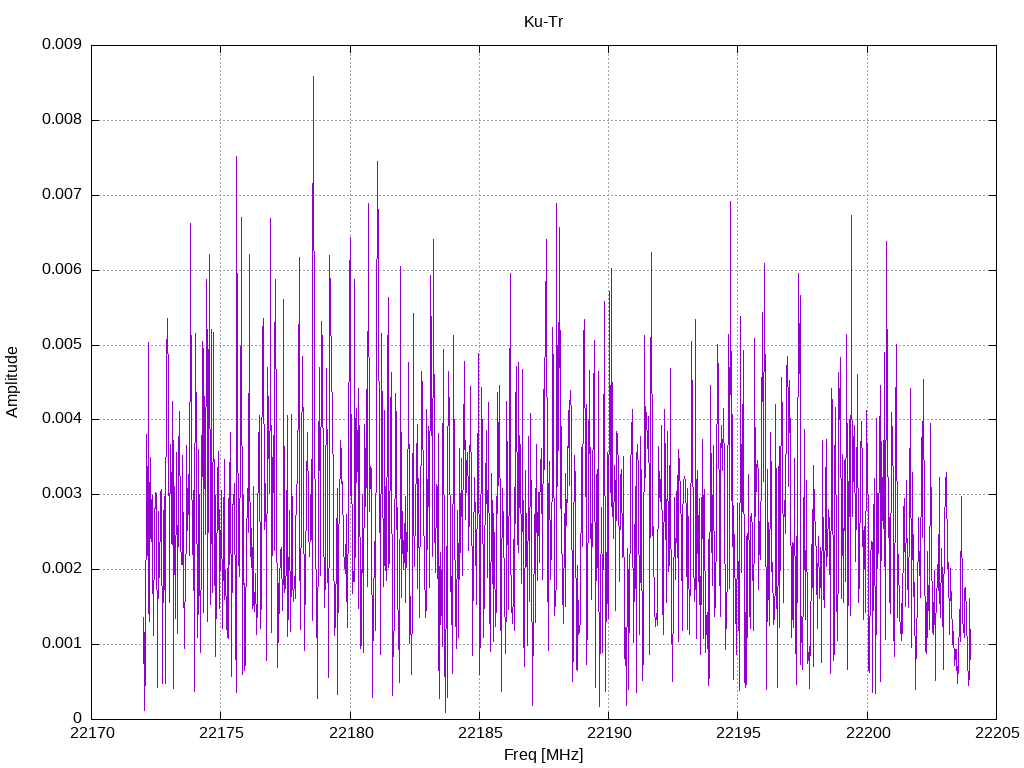1024x768 pixels.
Task: Click the 'Amplitude' y-axis label
Action: coord(12,382)
